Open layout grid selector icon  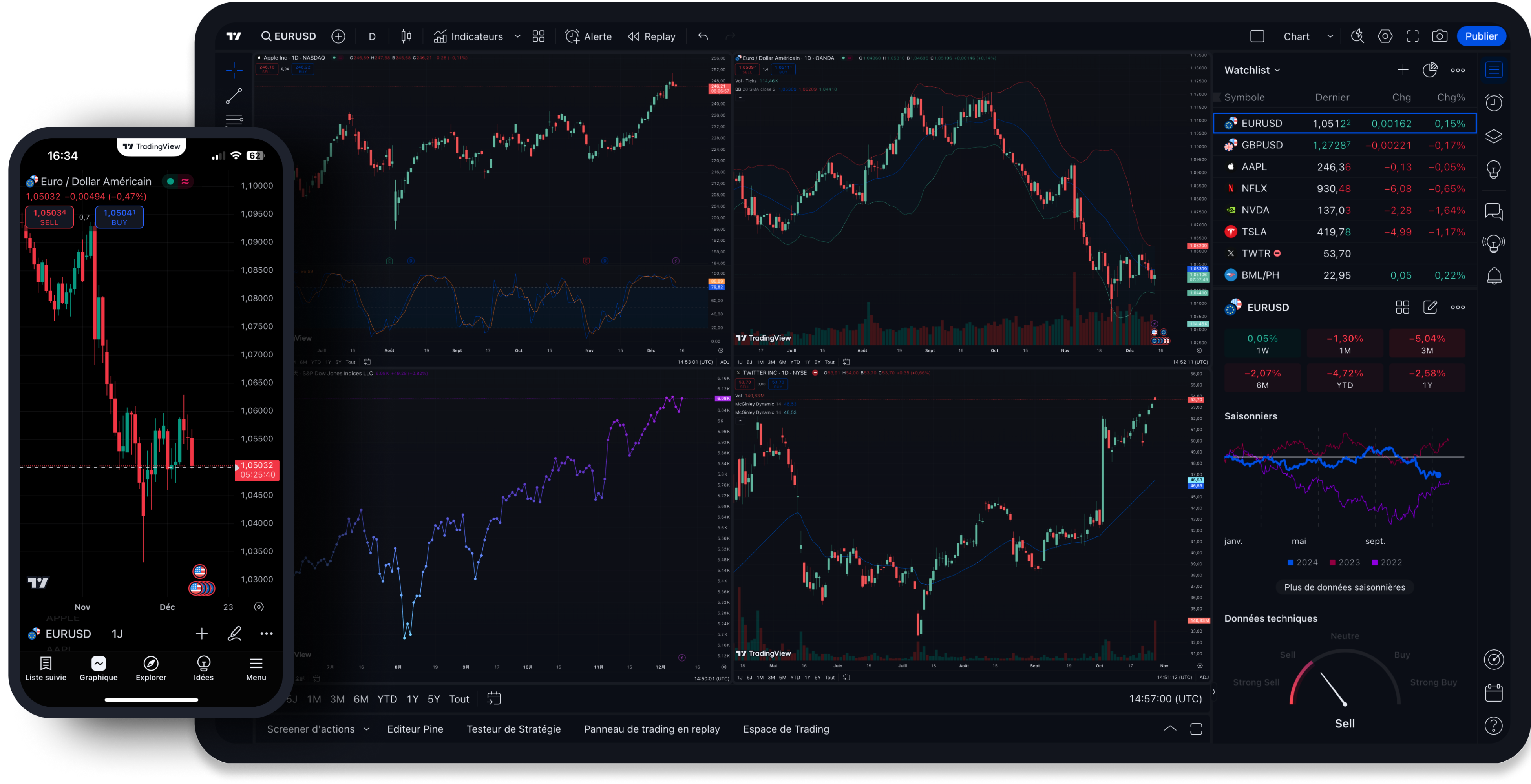click(539, 36)
